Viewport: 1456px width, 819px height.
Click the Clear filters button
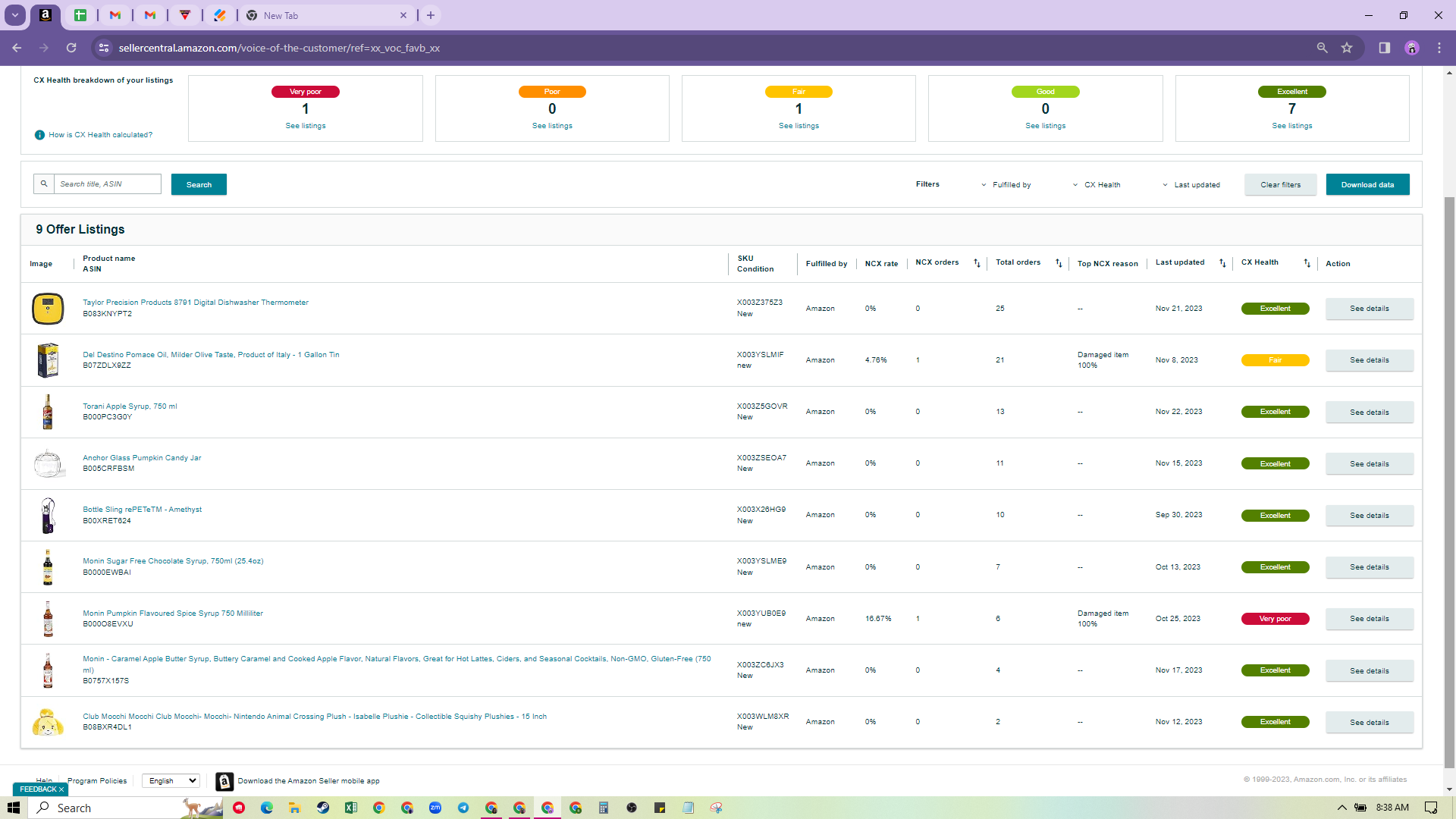point(1280,184)
